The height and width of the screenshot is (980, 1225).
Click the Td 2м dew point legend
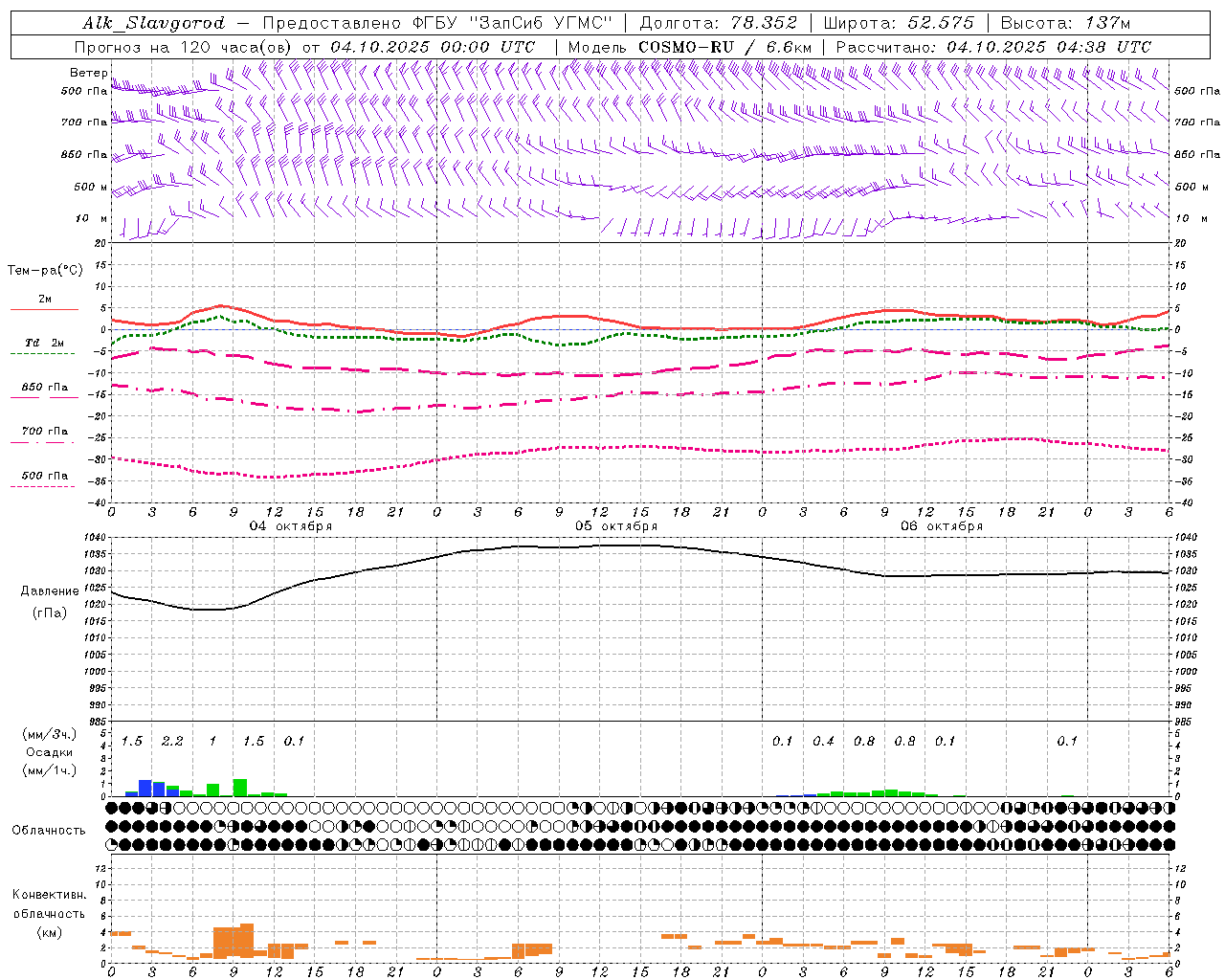44,347
